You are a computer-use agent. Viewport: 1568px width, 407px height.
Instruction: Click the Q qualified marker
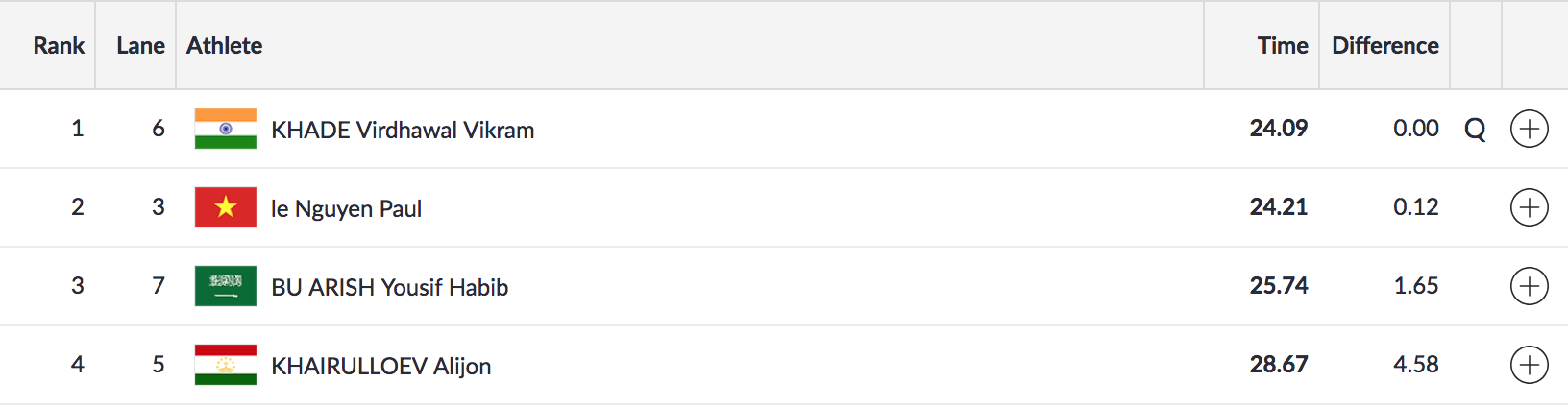(1475, 130)
